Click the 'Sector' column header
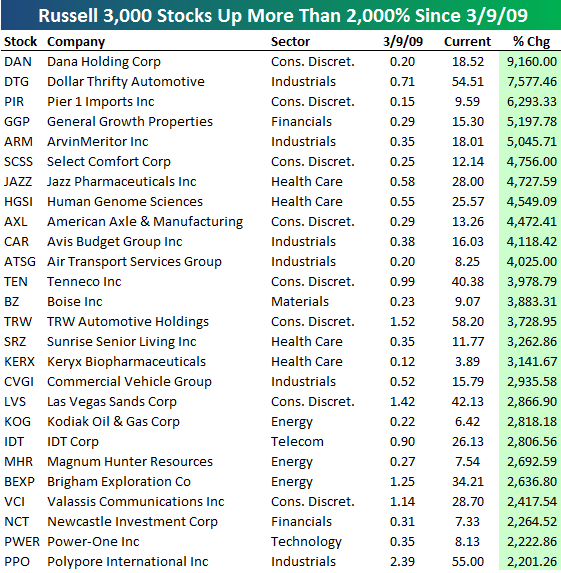This screenshot has width=561, height=573. coord(291,42)
